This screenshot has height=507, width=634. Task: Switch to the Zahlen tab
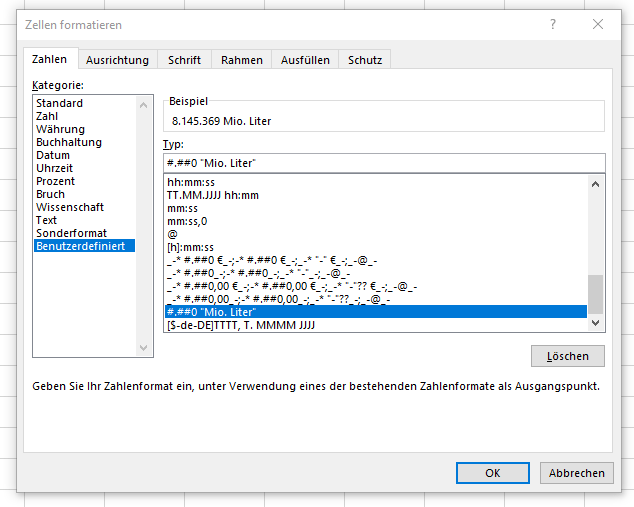49,59
